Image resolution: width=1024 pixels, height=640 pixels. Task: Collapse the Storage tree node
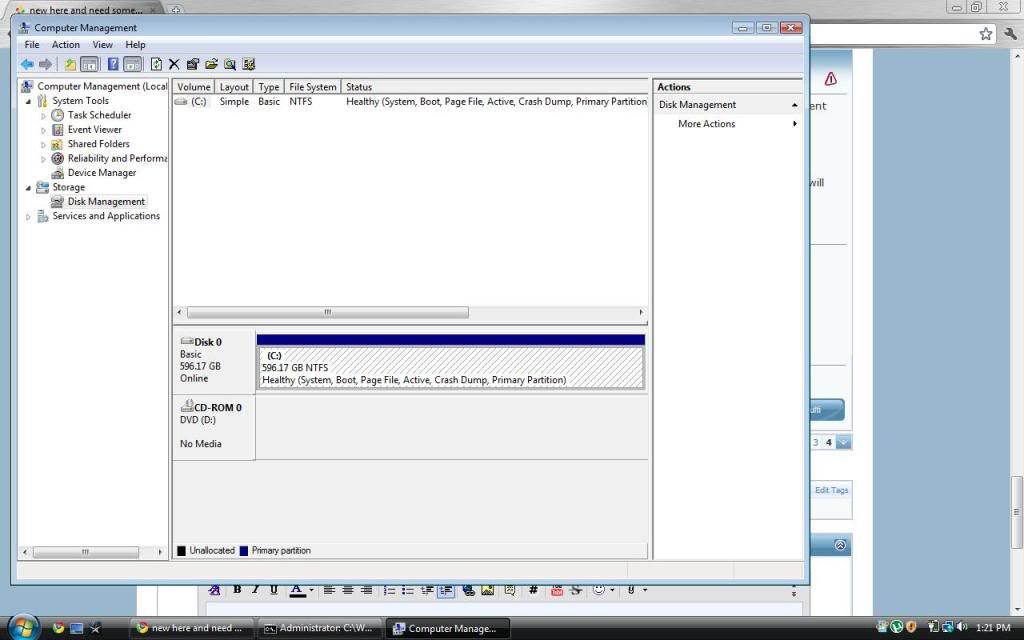[28, 187]
